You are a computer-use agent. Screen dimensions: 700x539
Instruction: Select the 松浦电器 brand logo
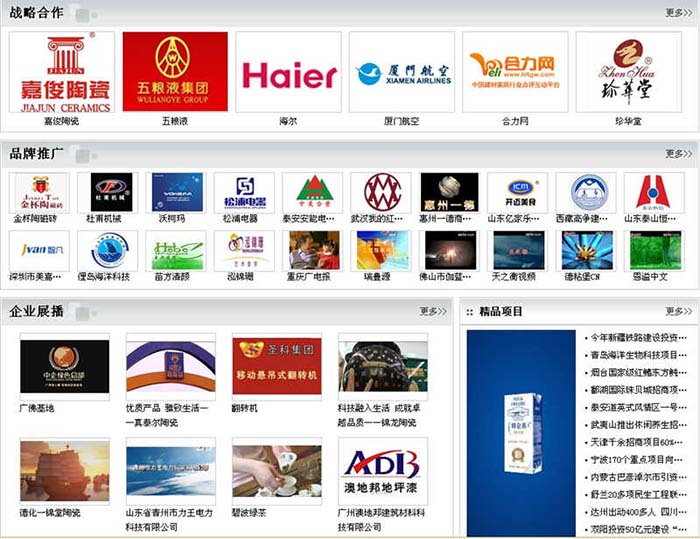244,192
